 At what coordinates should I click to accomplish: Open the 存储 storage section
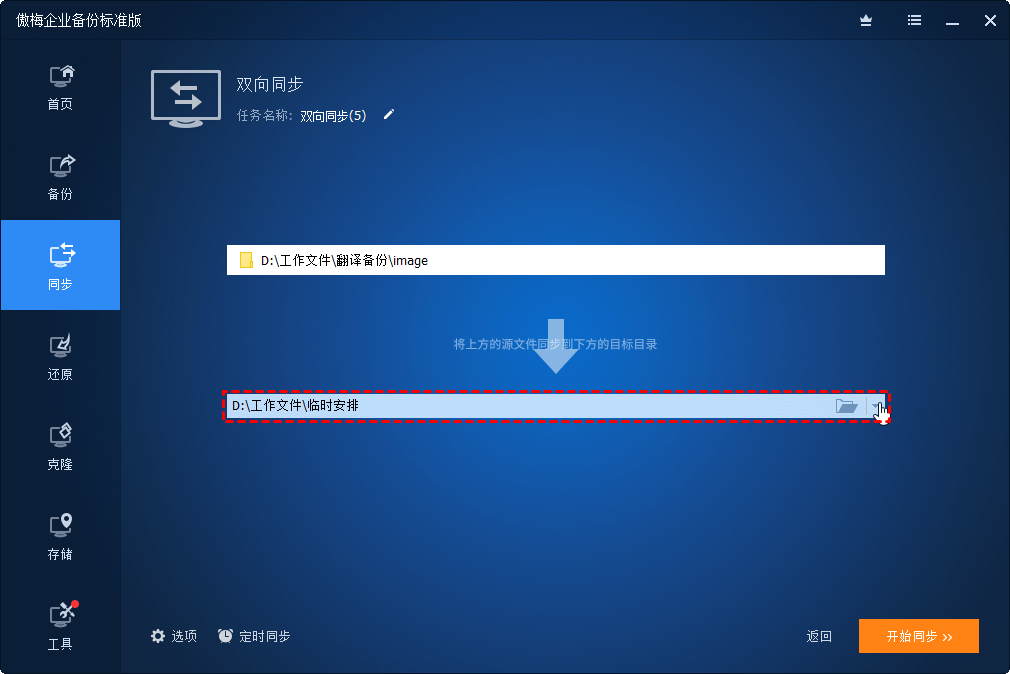pos(61,537)
